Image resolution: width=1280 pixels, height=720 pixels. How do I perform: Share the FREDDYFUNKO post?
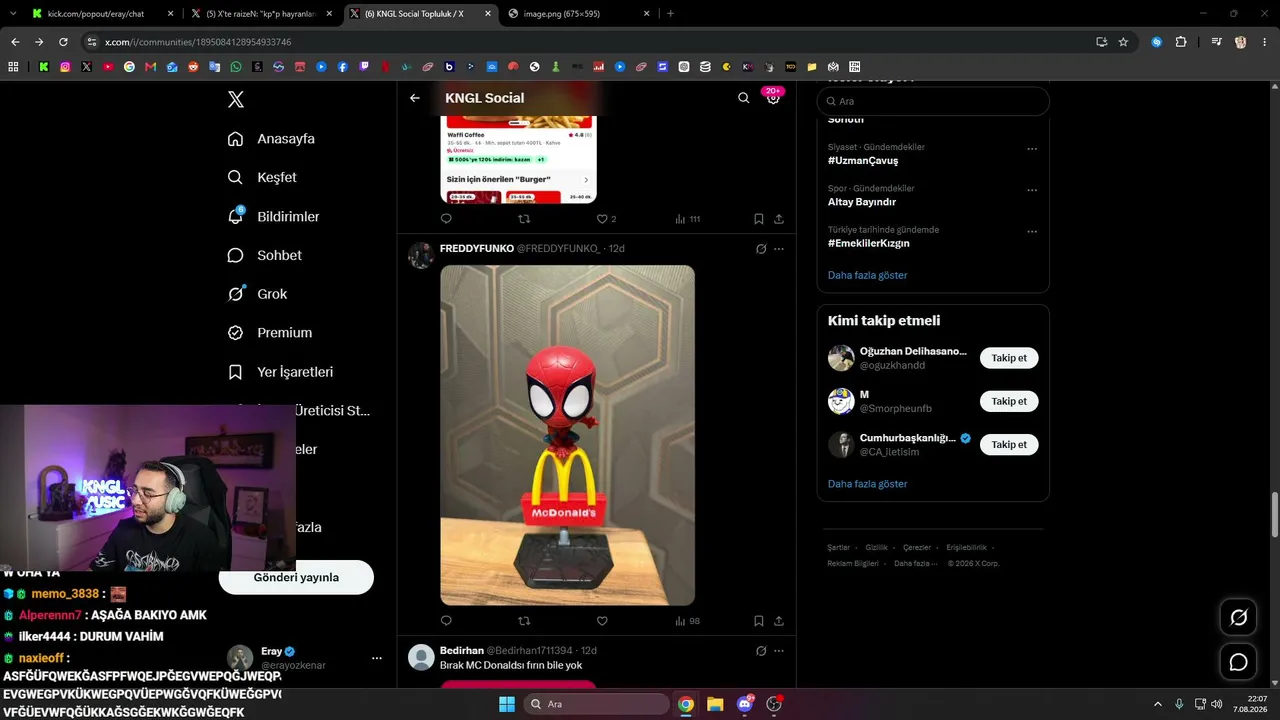coord(779,621)
